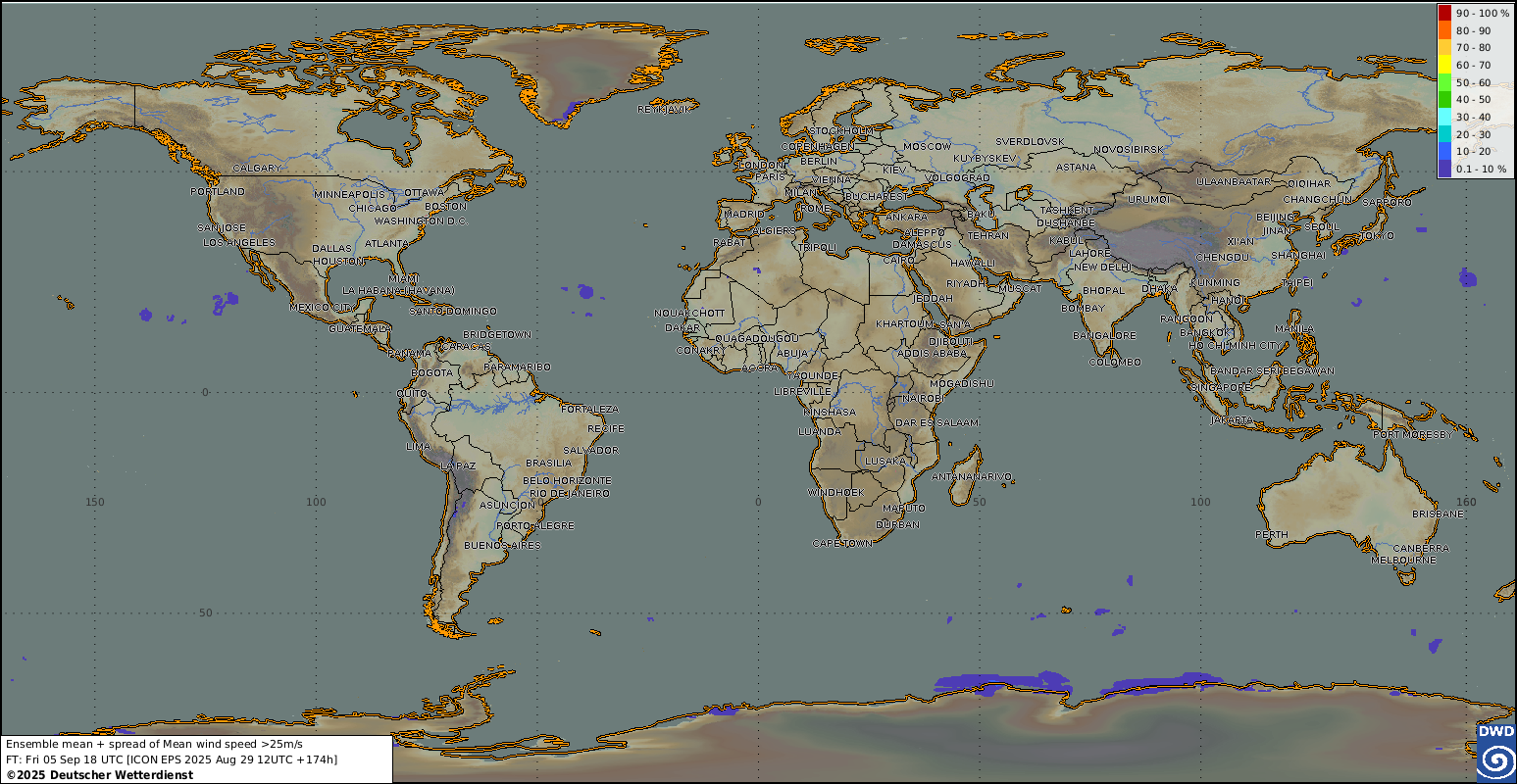Select the MADRID city label

tap(743, 214)
